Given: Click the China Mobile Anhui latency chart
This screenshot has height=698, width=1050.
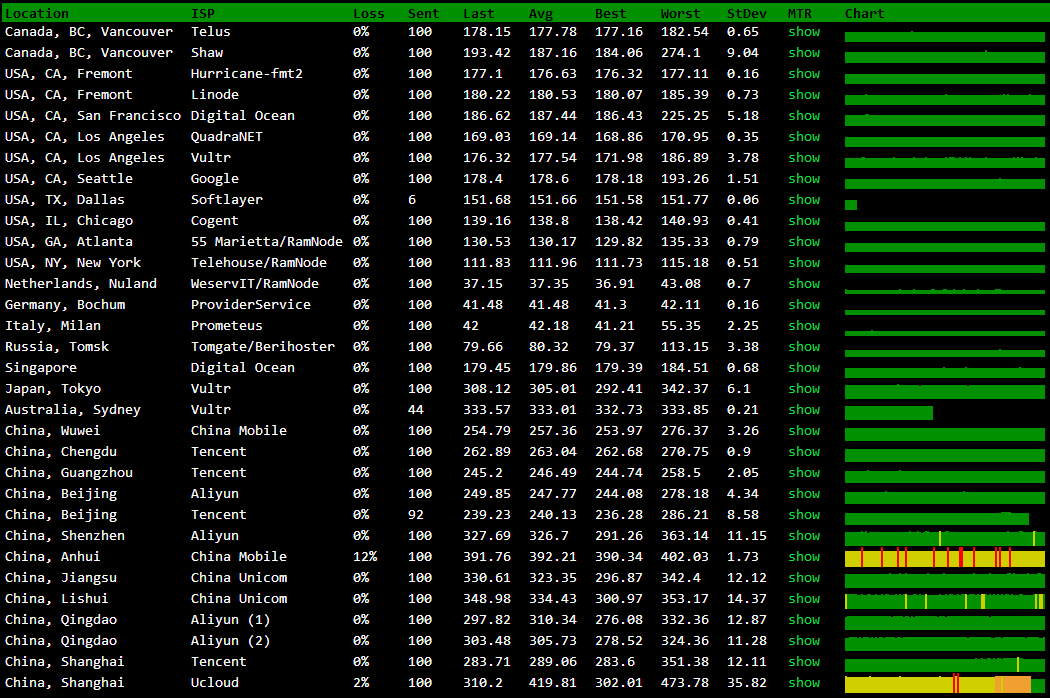Looking at the screenshot, I should [945, 557].
